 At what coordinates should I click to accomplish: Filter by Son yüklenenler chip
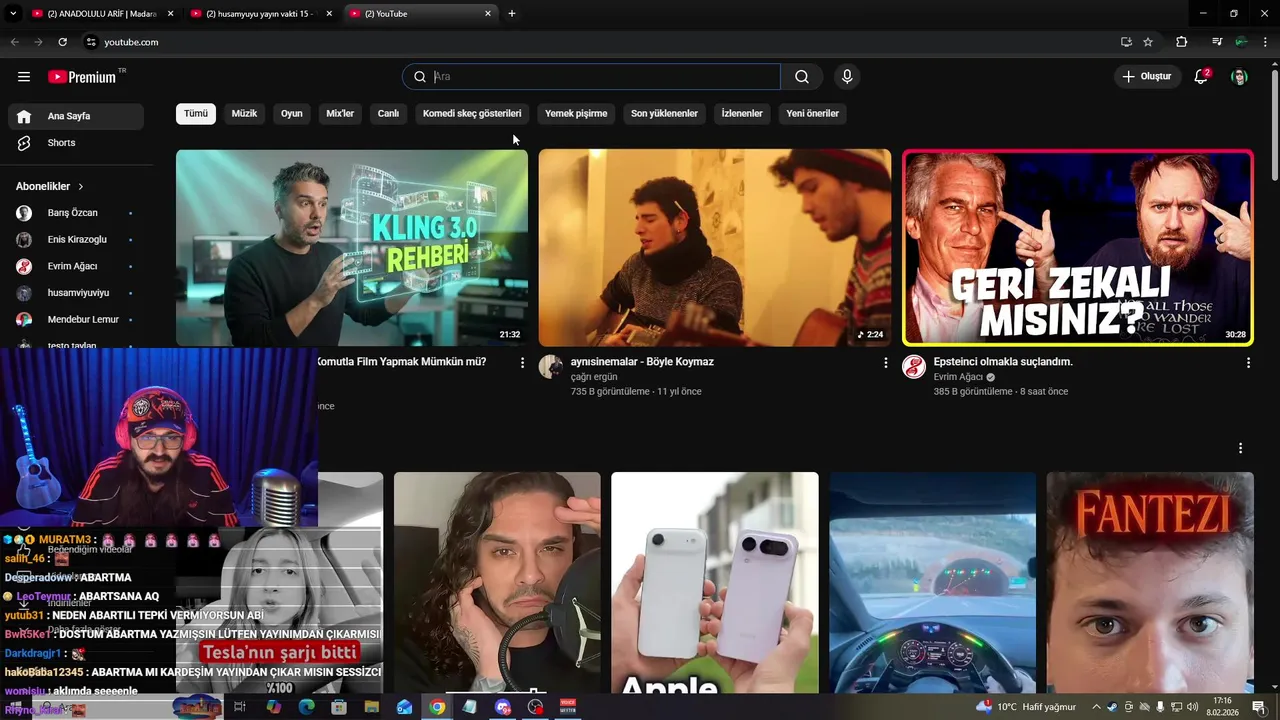664,113
